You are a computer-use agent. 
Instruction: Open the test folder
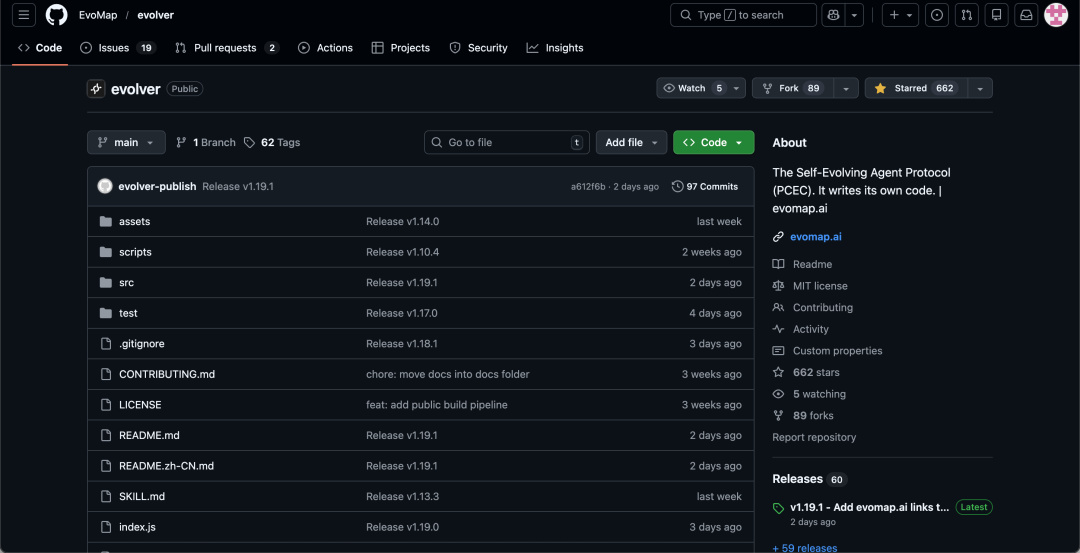click(128, 313)
